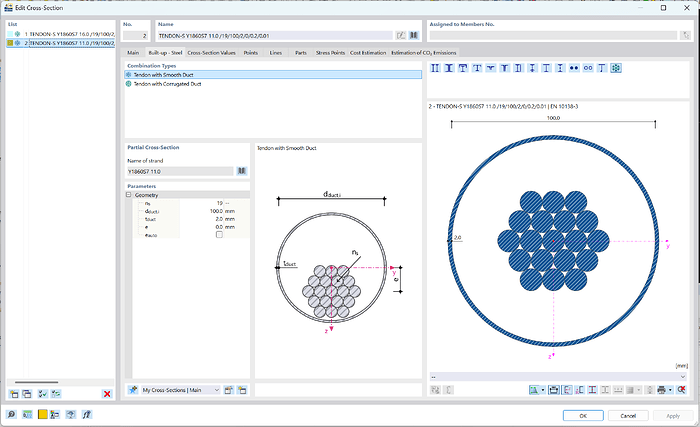Screen dimensions: 700x427
Task: Select Tendon with Corrugated Duct combination type
Action: pos(167,84)
